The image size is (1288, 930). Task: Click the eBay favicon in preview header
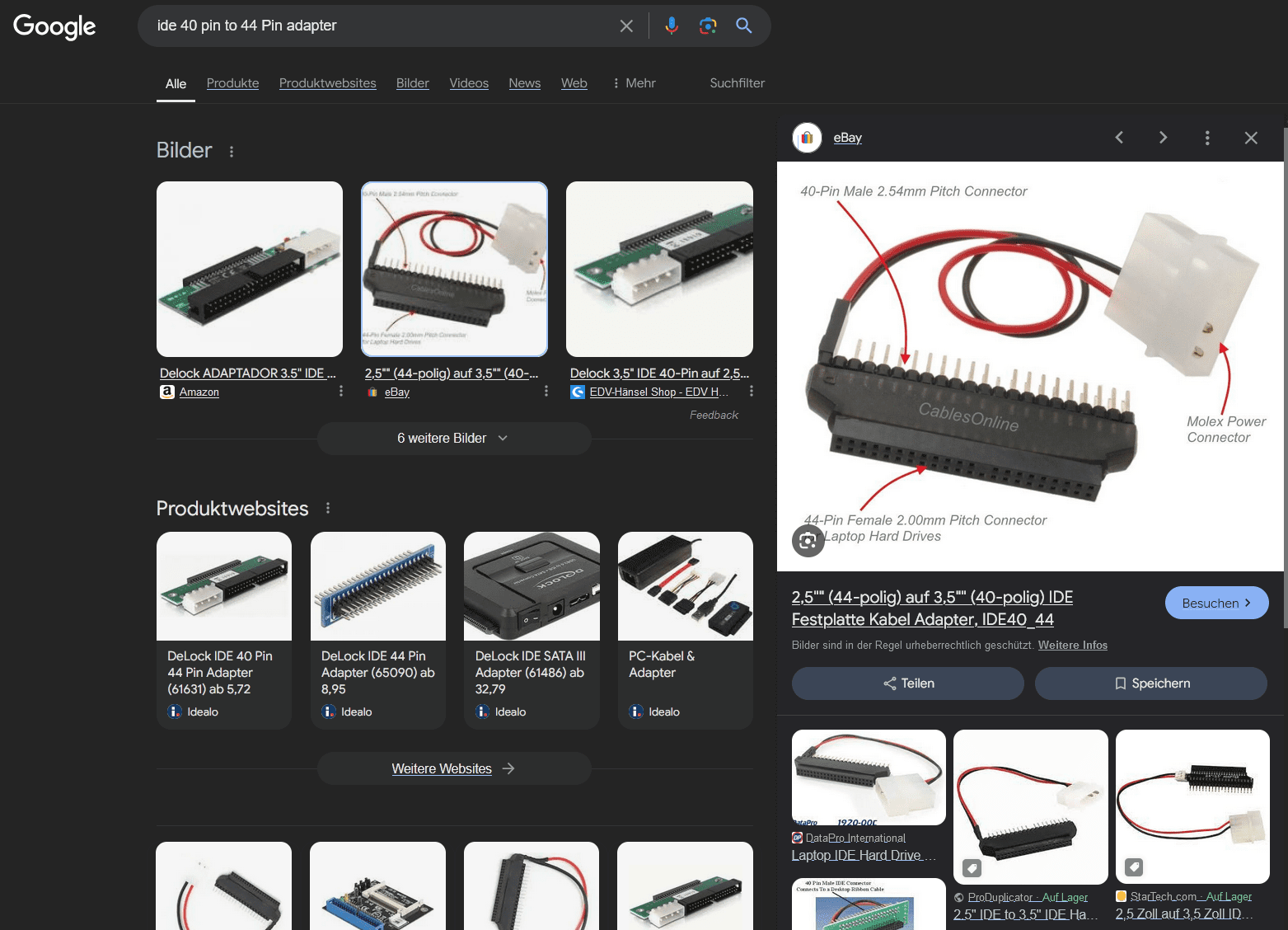[x=808, y=138]
